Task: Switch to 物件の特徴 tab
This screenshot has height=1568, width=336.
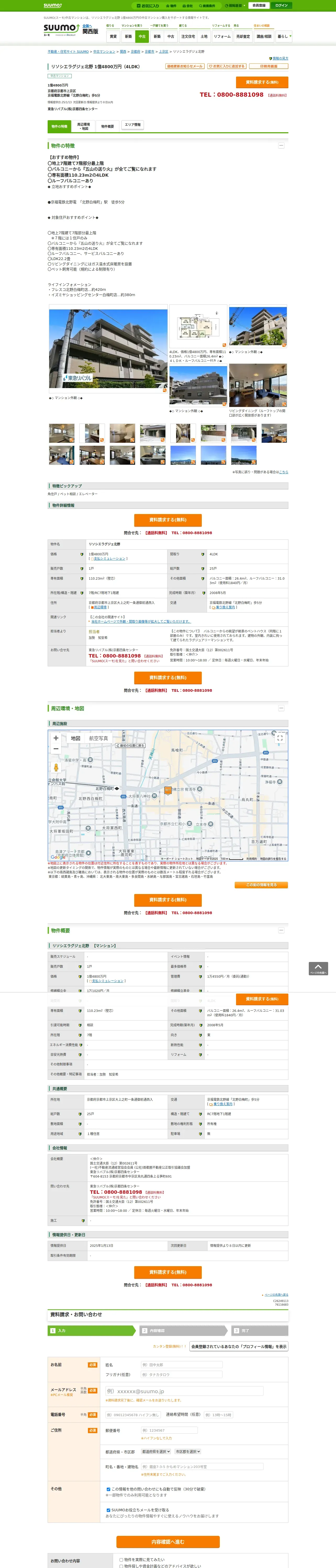Action: tap(59, 126)
